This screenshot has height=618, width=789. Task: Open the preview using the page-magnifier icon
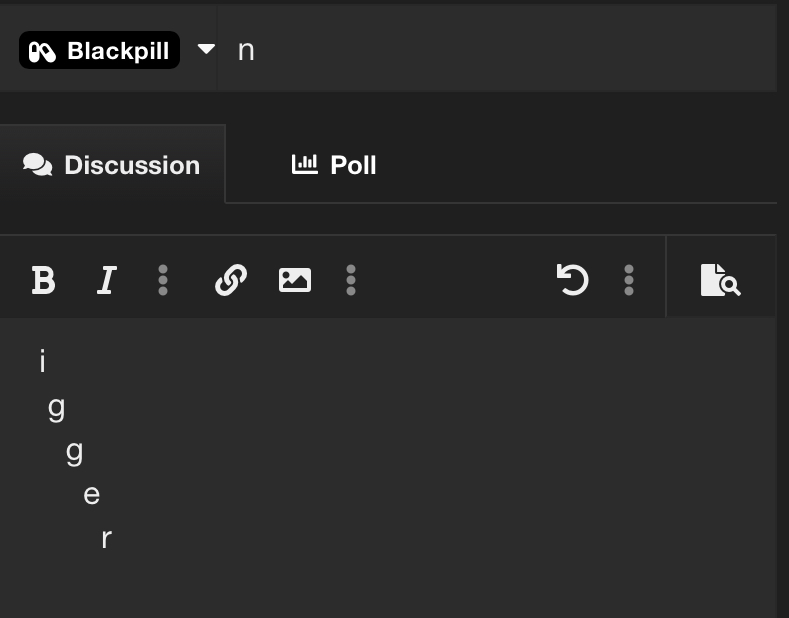coord(720,280)
